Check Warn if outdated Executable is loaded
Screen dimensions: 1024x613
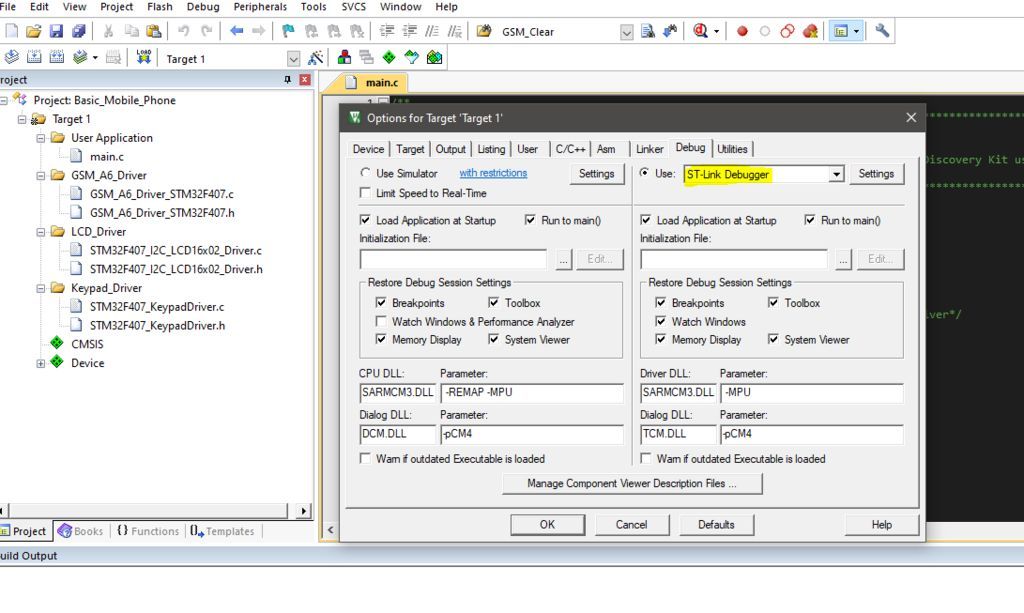pyautogui.click(x=365, y=457)
